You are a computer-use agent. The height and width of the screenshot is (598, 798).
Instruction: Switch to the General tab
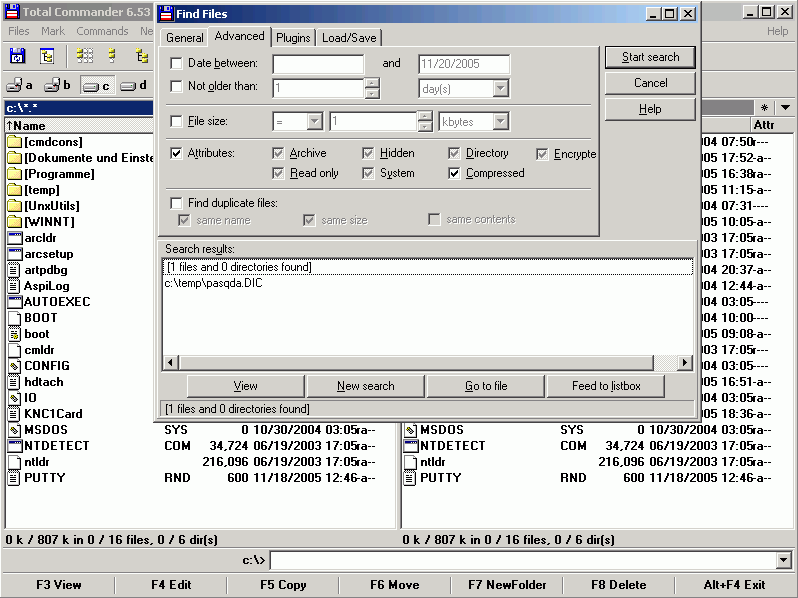point(184,38)
